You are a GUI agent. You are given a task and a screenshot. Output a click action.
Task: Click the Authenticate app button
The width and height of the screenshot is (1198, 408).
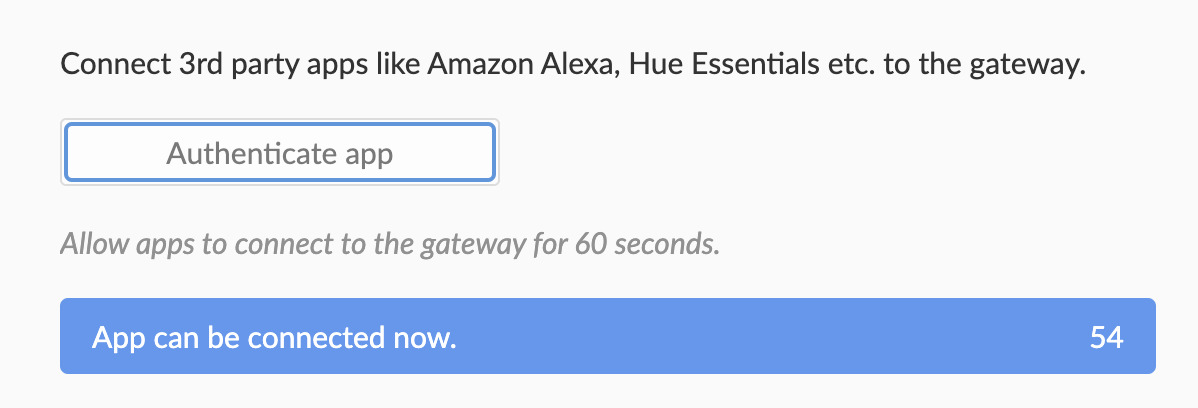[280, 153]
